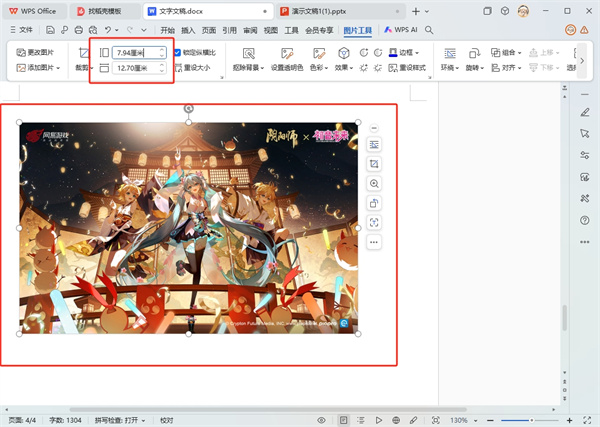Click the 效果 effects hexagon icon
600x427 pixels.
[x=344, y=53]
